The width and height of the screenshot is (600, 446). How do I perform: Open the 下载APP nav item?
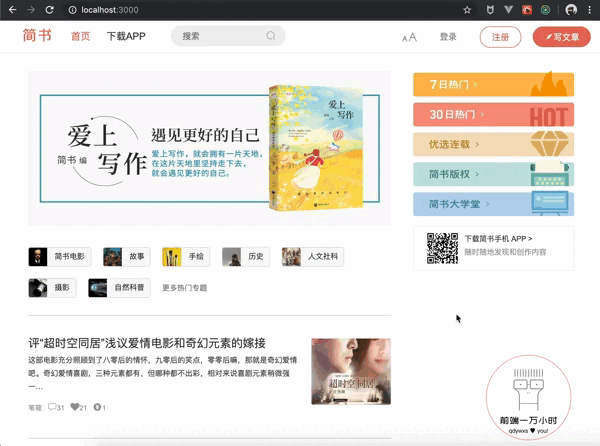point(126,36)
